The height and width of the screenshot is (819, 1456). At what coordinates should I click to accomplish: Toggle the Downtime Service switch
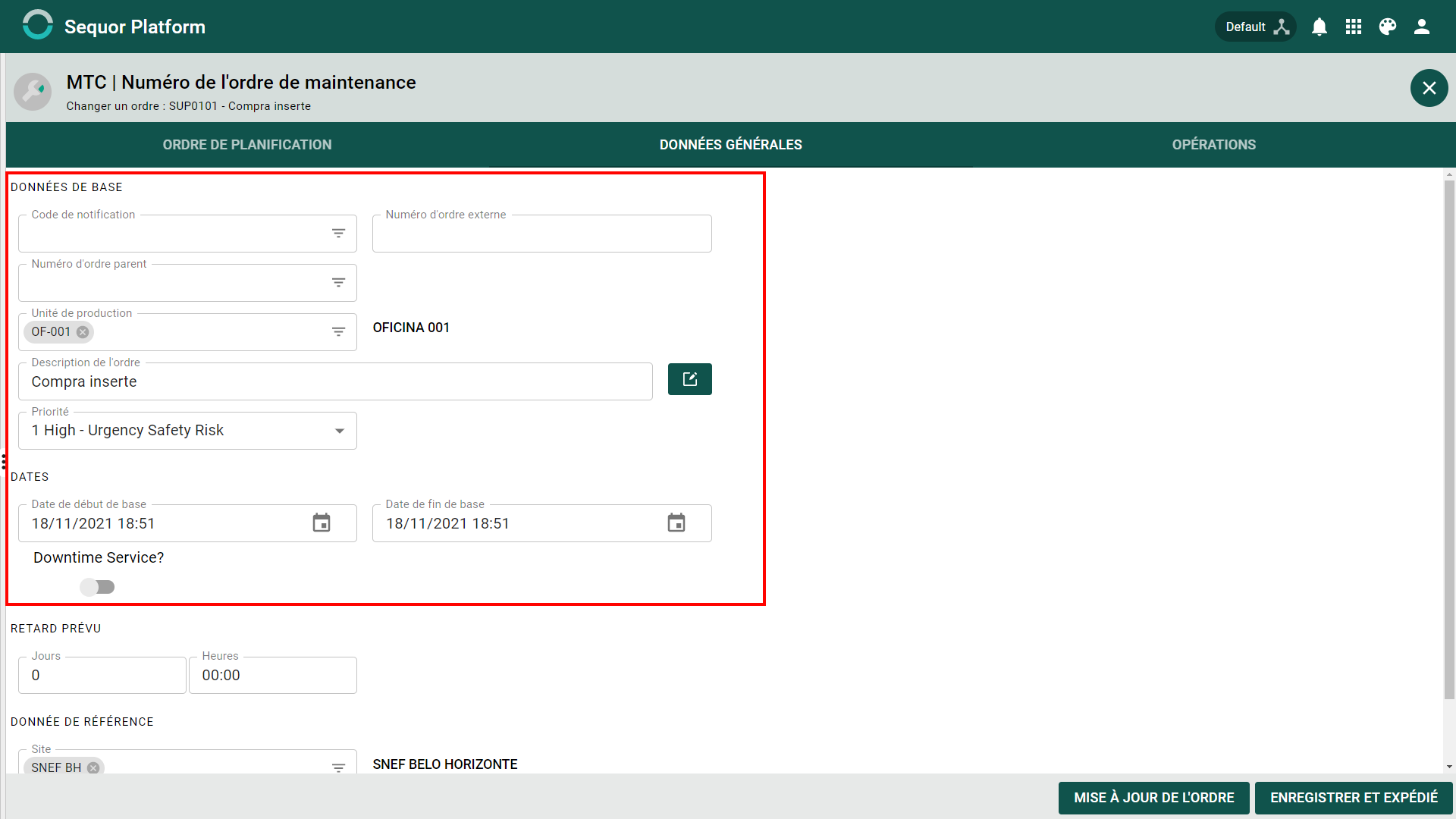(x=98, y=587)
